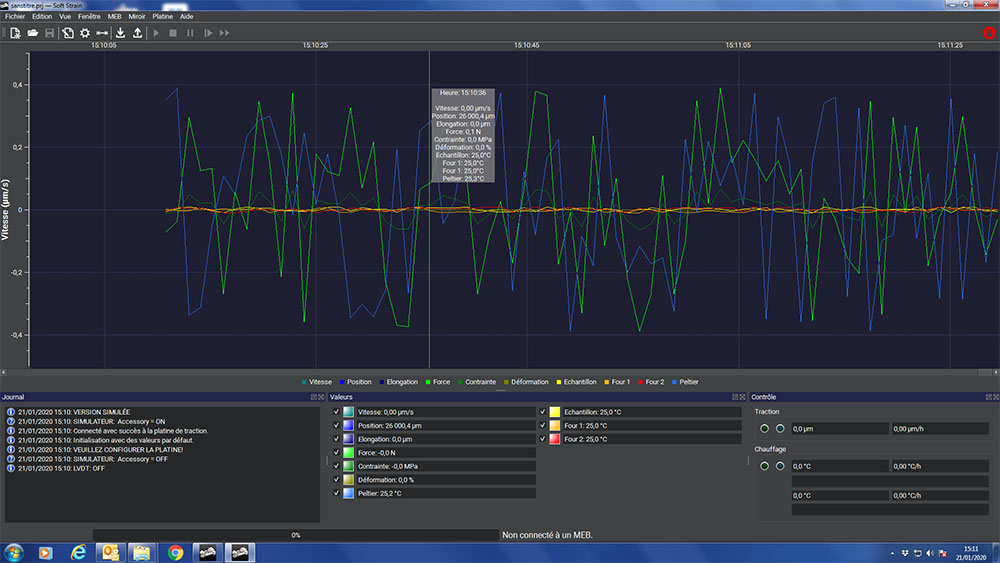
Task: Open the settings gear in the toolbar
Action: click(x=85, y=33)
